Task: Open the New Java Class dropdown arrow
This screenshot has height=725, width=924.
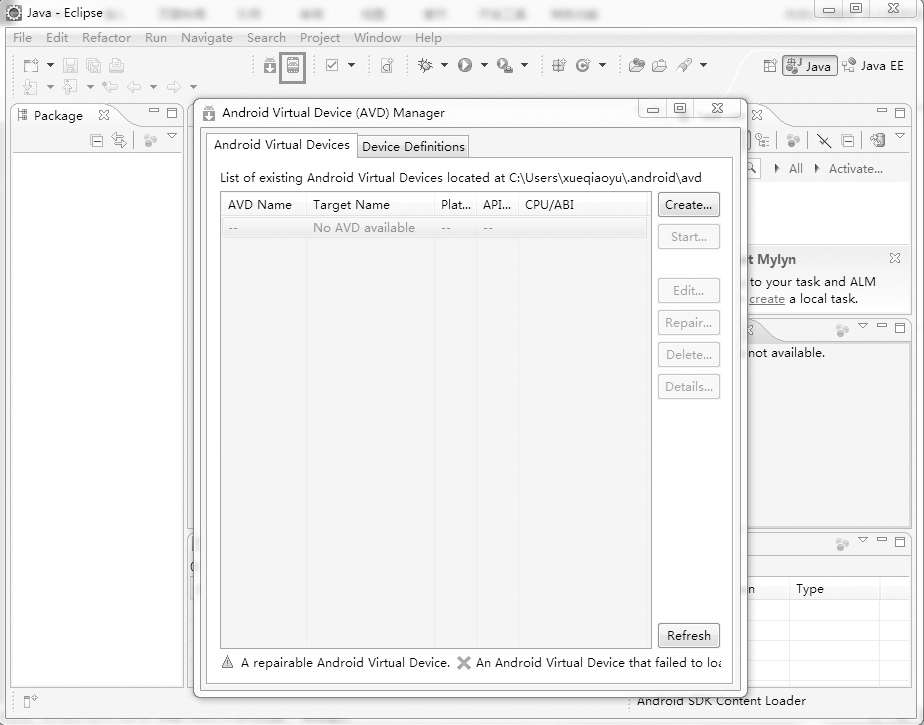Action: 602,65
